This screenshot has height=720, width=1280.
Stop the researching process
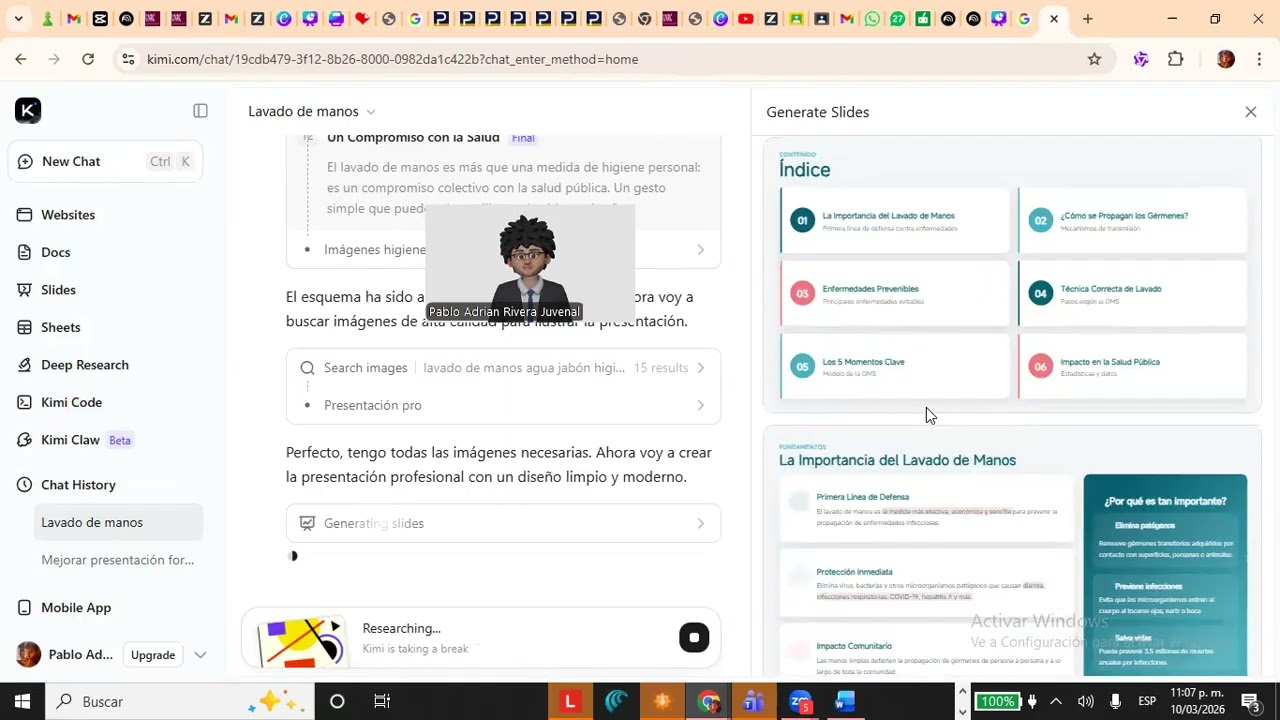pyautogui.click(x=694, y=638)
